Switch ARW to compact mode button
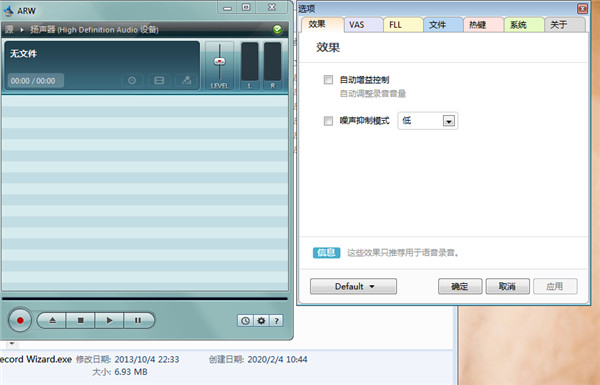600x385 pixels. (x=246, y=7)
